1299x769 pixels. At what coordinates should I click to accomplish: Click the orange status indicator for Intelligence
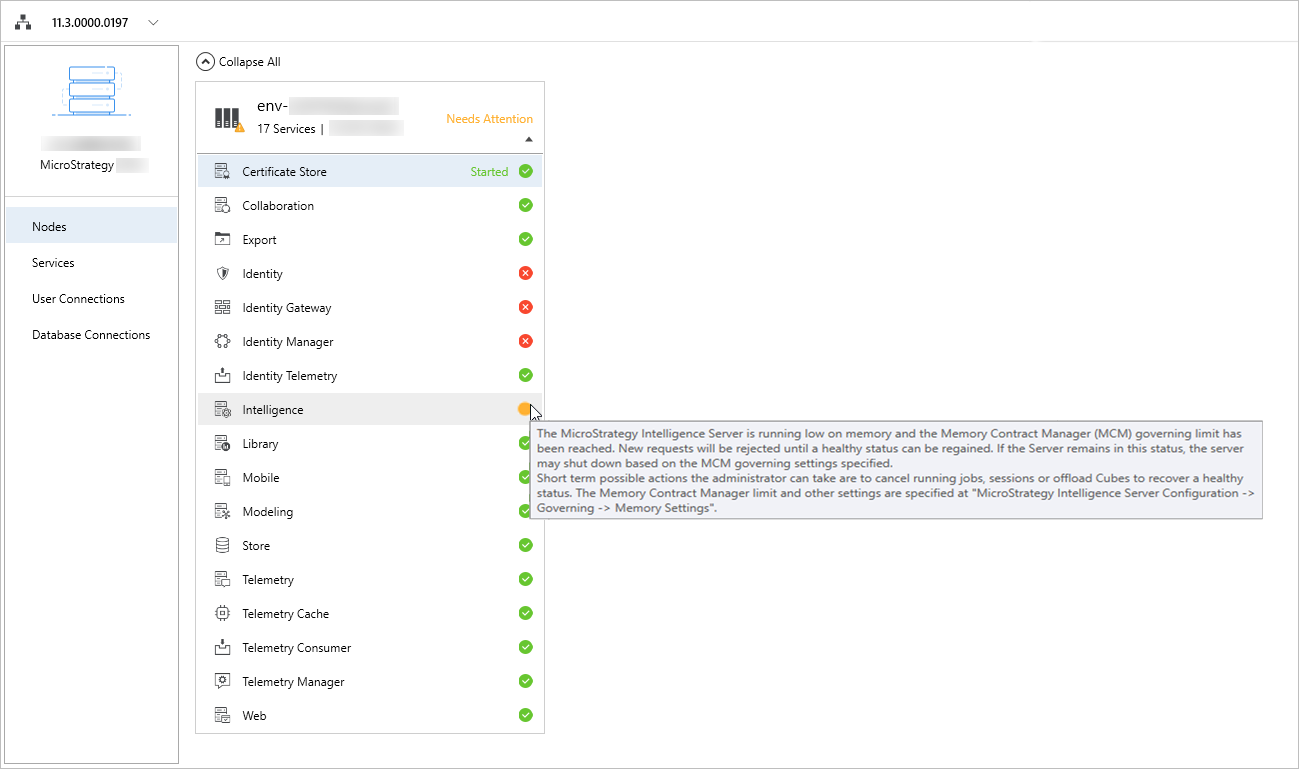[524, 409]
